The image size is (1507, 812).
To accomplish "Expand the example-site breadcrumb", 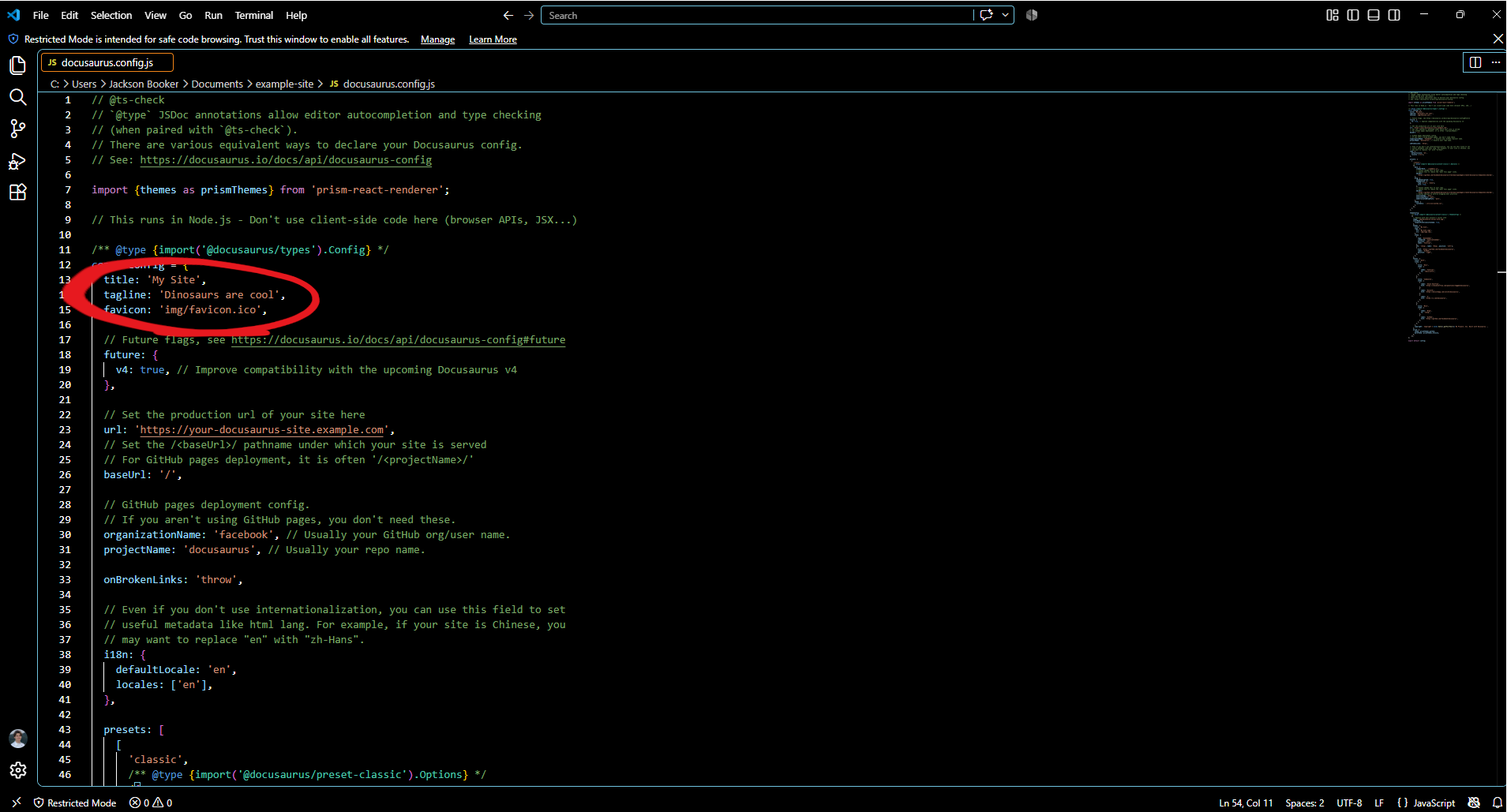I will tap(284, 84).
